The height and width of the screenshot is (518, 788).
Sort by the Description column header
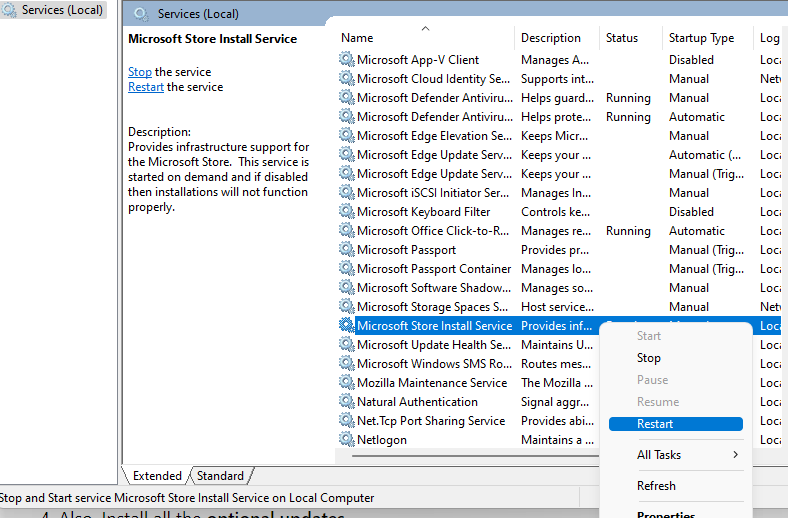coord(551,38)
